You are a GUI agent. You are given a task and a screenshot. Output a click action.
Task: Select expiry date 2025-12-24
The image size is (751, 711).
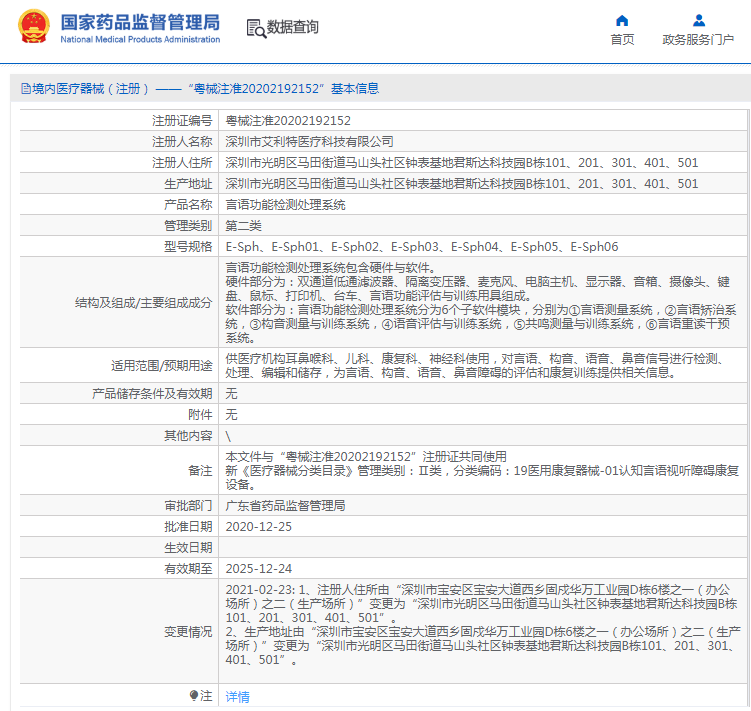(259, 569)
